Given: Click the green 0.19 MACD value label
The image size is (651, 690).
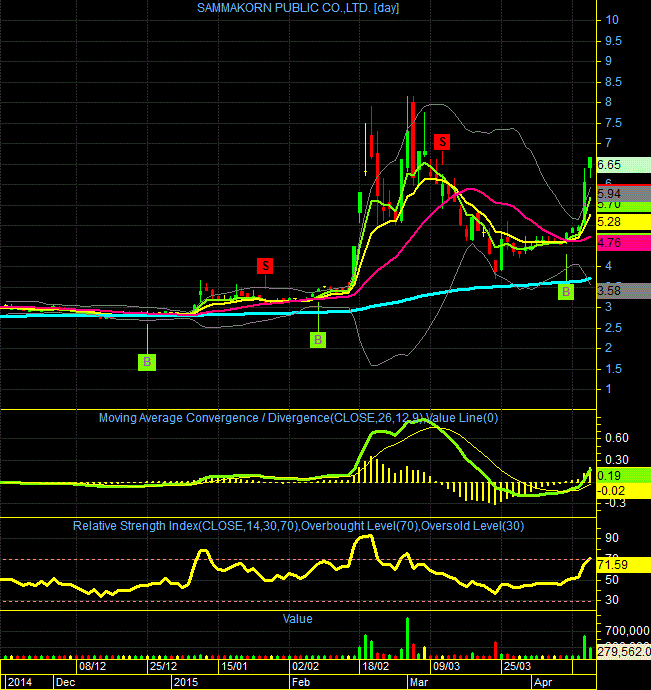Looking at the screenshot, I should [623, 476].
